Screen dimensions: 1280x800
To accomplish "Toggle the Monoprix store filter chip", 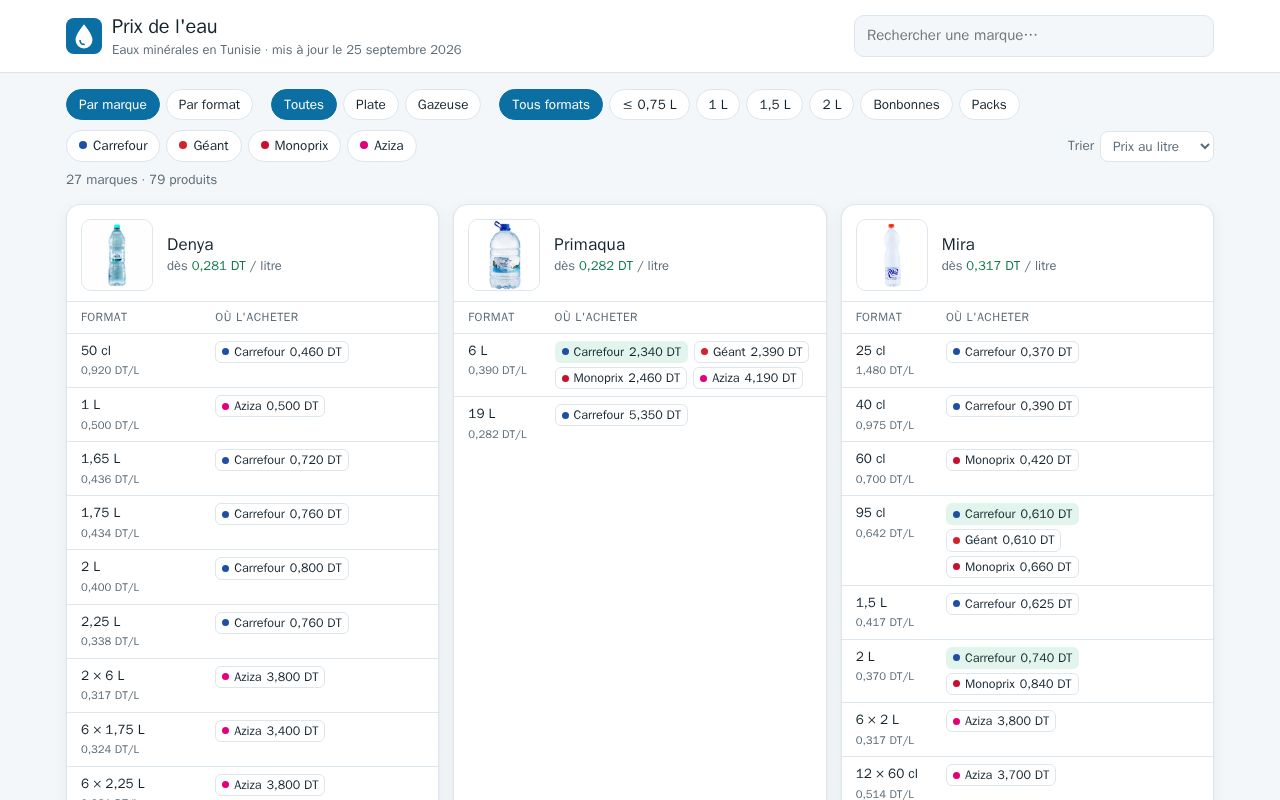I will [295, 146].
